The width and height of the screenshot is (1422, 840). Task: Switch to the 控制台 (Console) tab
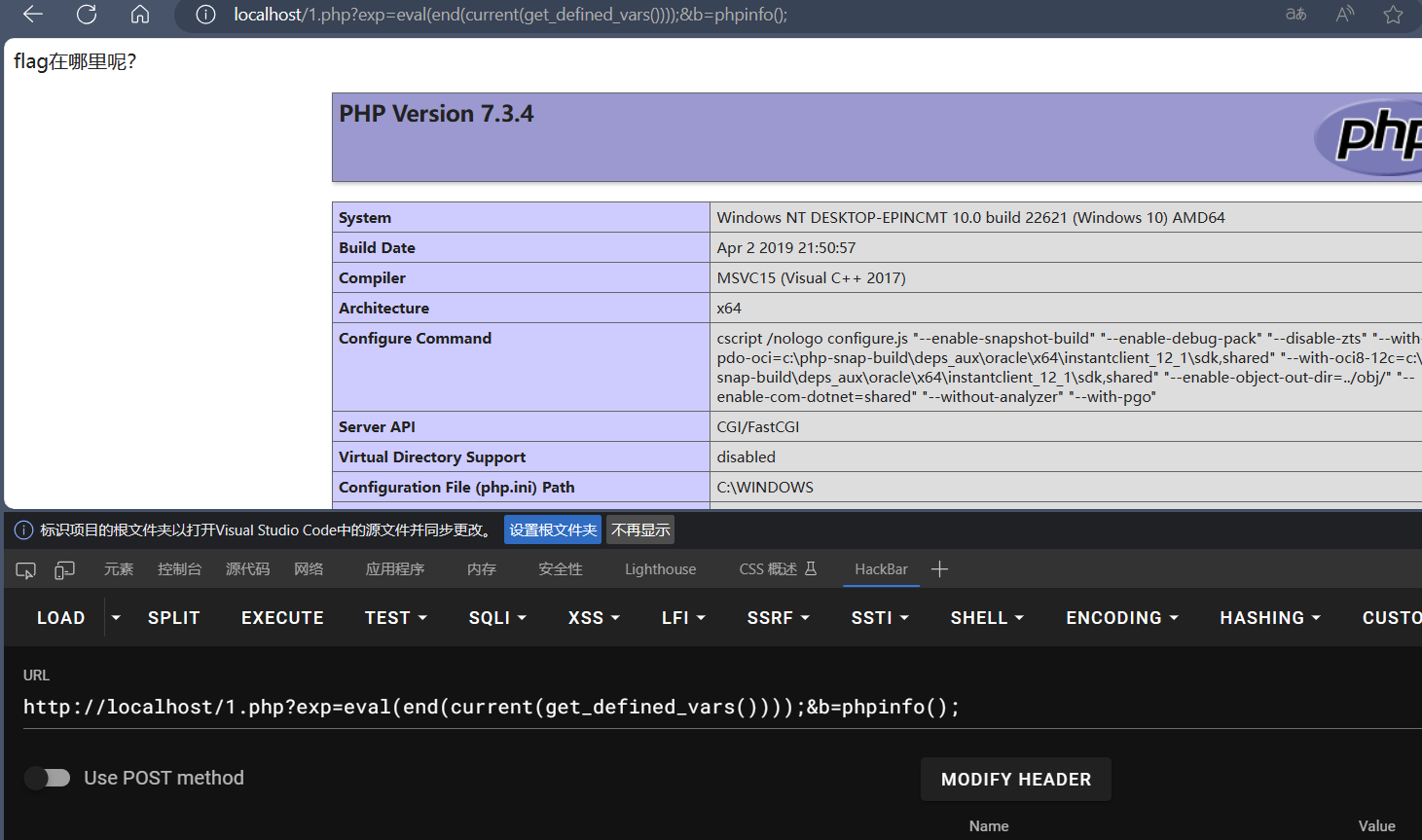pos(179,569)
